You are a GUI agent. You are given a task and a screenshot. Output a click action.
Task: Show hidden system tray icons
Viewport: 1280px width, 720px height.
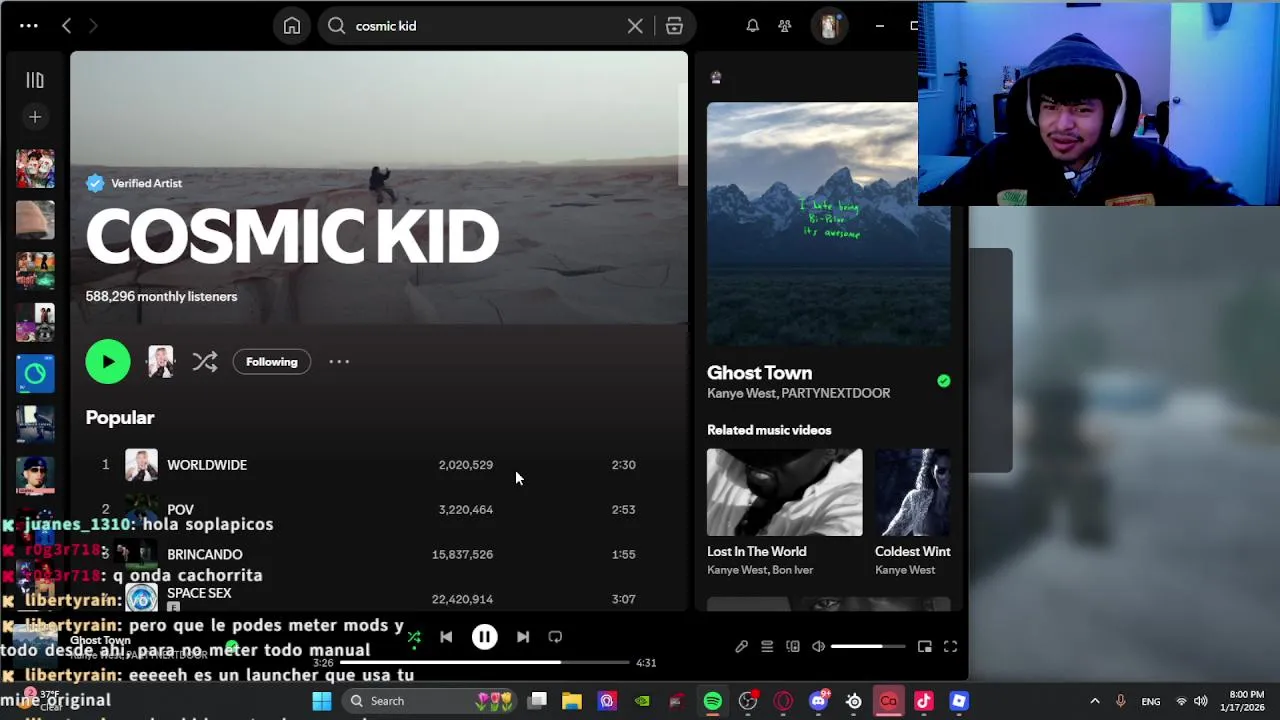coord(1094,701)
